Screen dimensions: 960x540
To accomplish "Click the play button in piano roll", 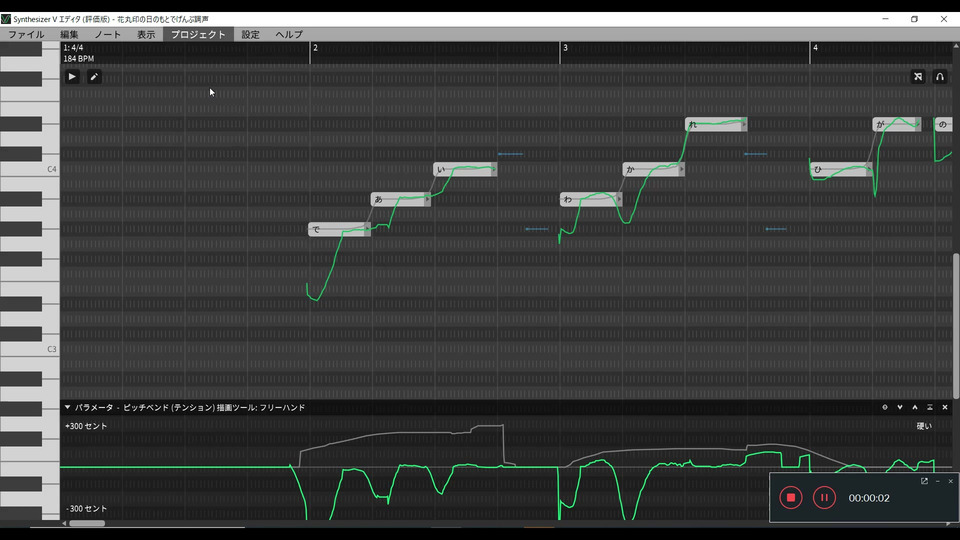I will (x=72, y=77).
